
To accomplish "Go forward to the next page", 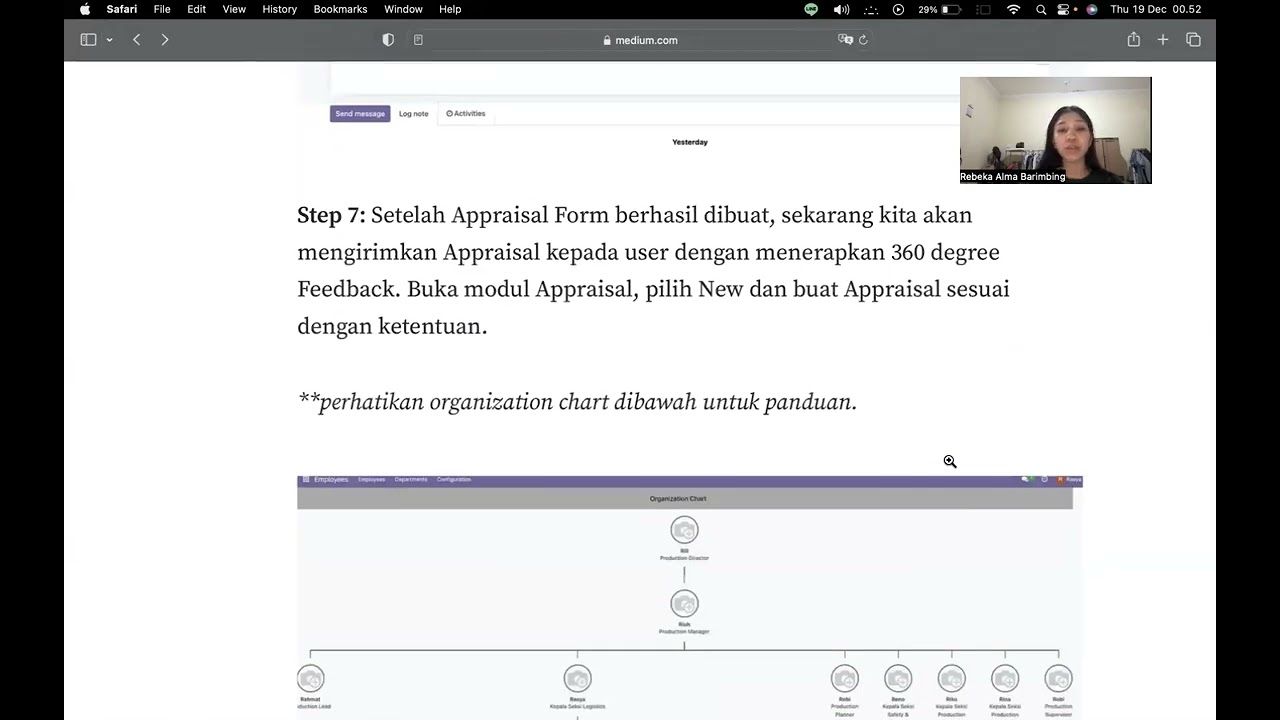I will [x=165, y=40].
